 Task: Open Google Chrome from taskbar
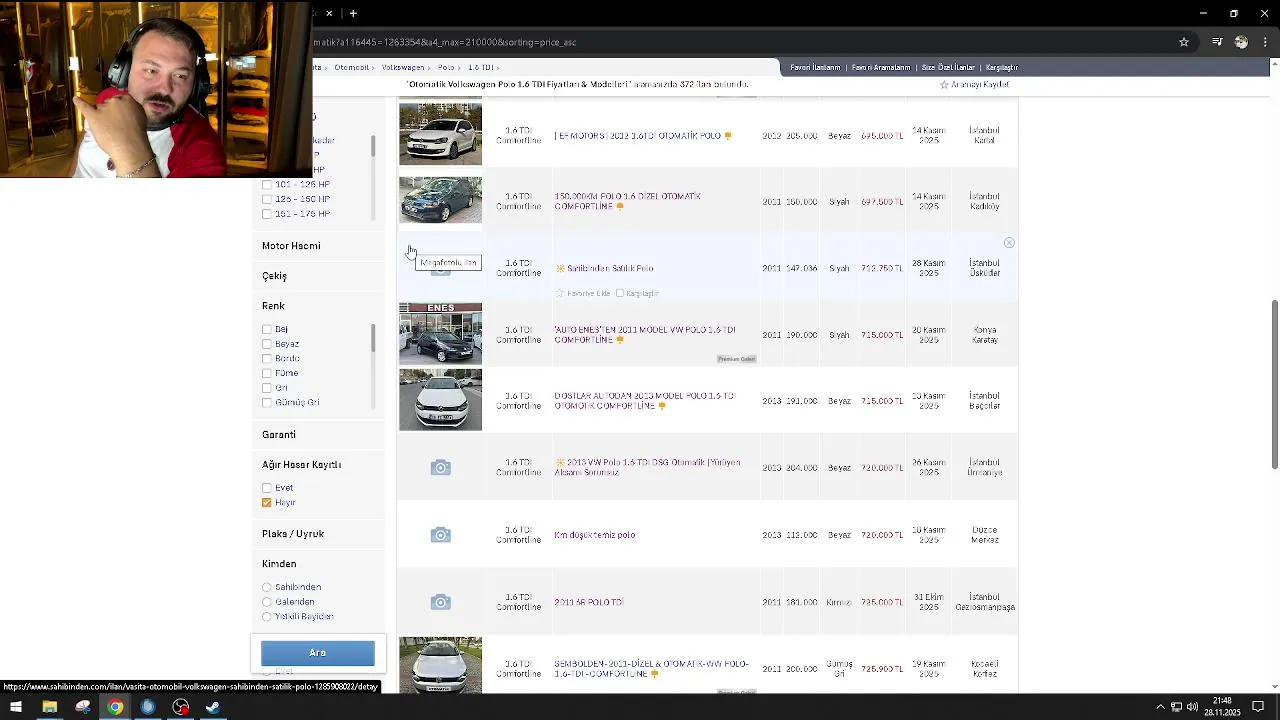pyautogui.click(x=115, y=707)
